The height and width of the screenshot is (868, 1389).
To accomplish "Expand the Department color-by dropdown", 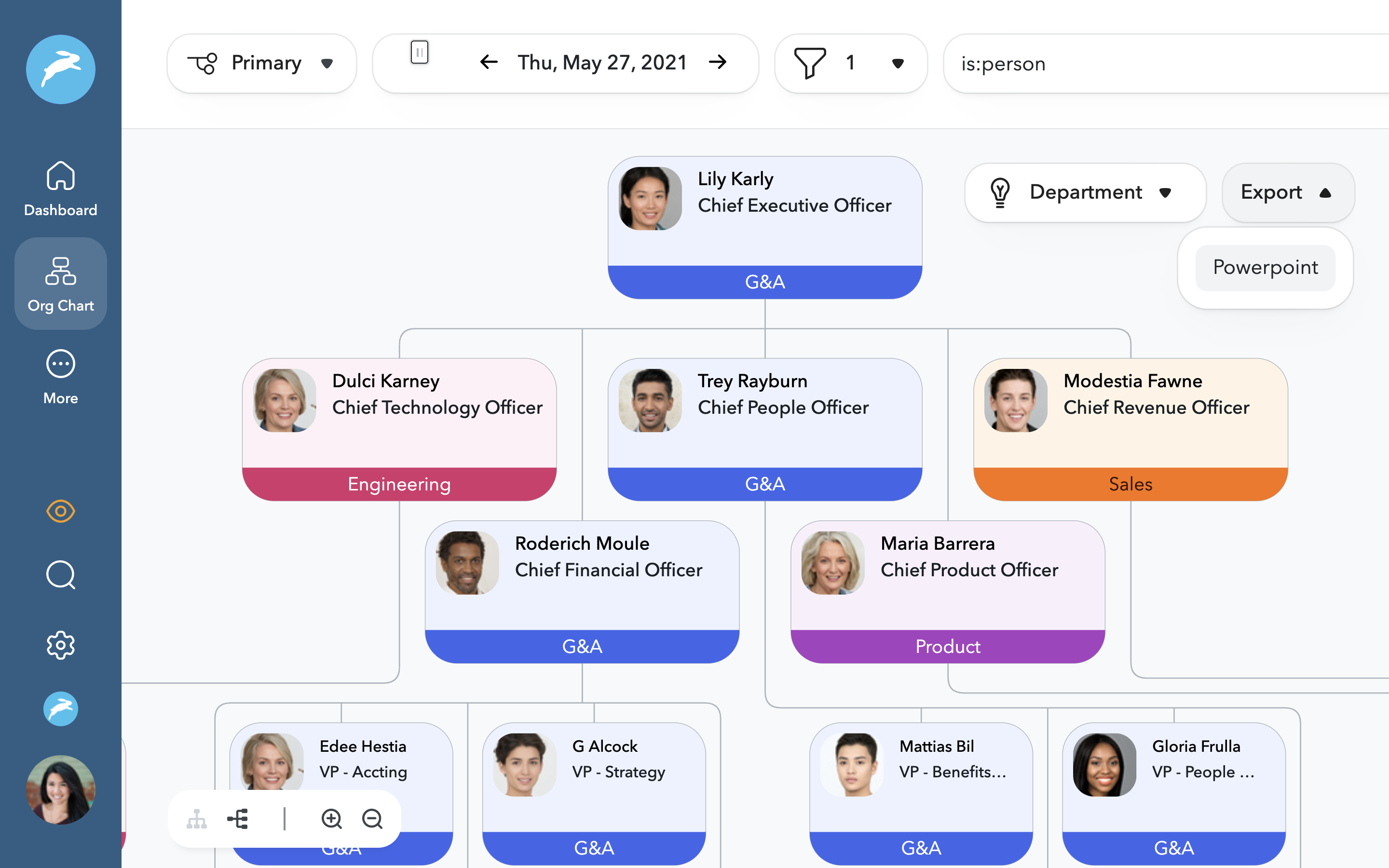I will (1084, 192).
